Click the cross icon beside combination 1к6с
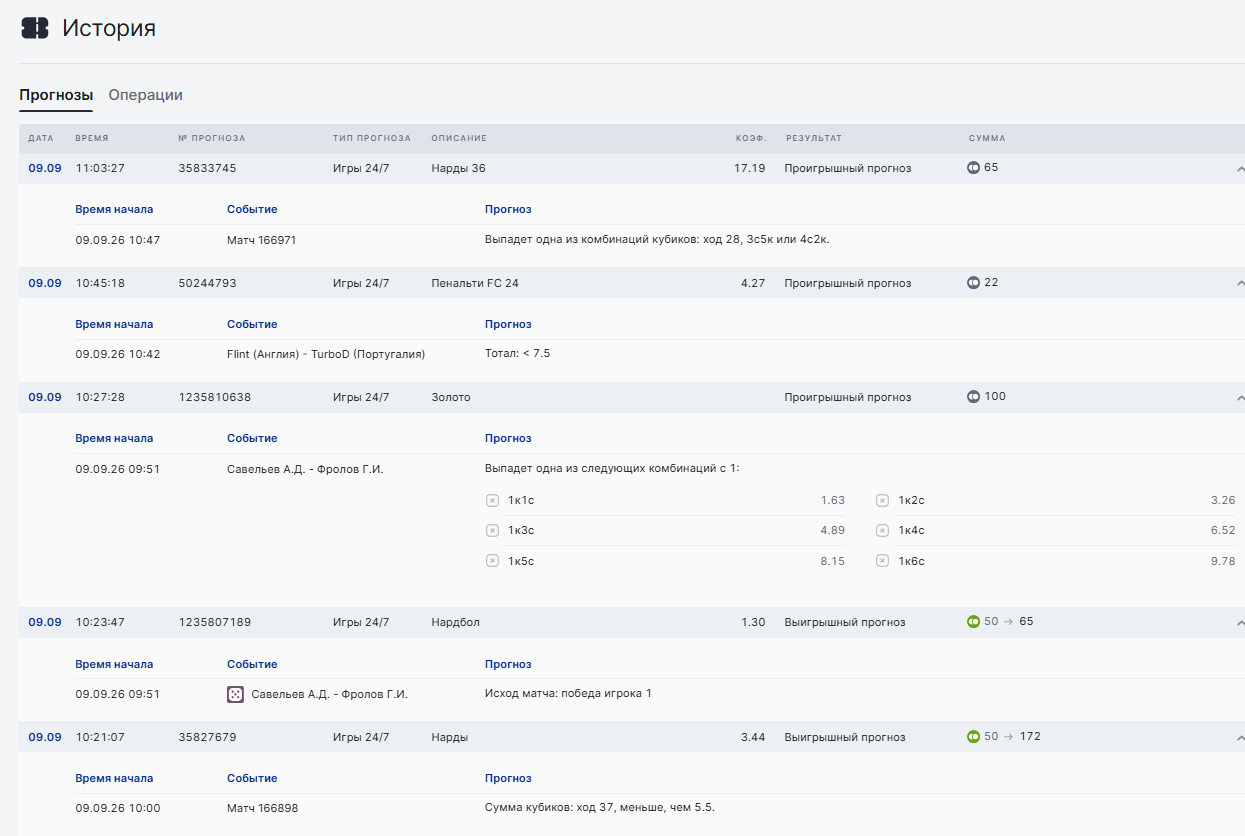Viewport: 1245px width, 836px height. tap(882, 561)
